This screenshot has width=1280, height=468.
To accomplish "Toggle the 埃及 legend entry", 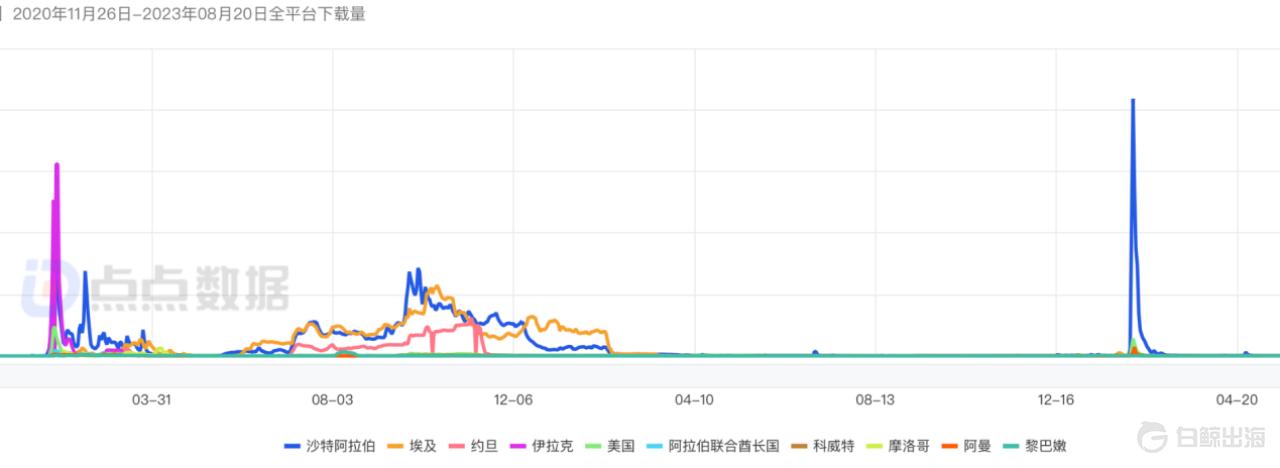I will [x=423, y=446].
